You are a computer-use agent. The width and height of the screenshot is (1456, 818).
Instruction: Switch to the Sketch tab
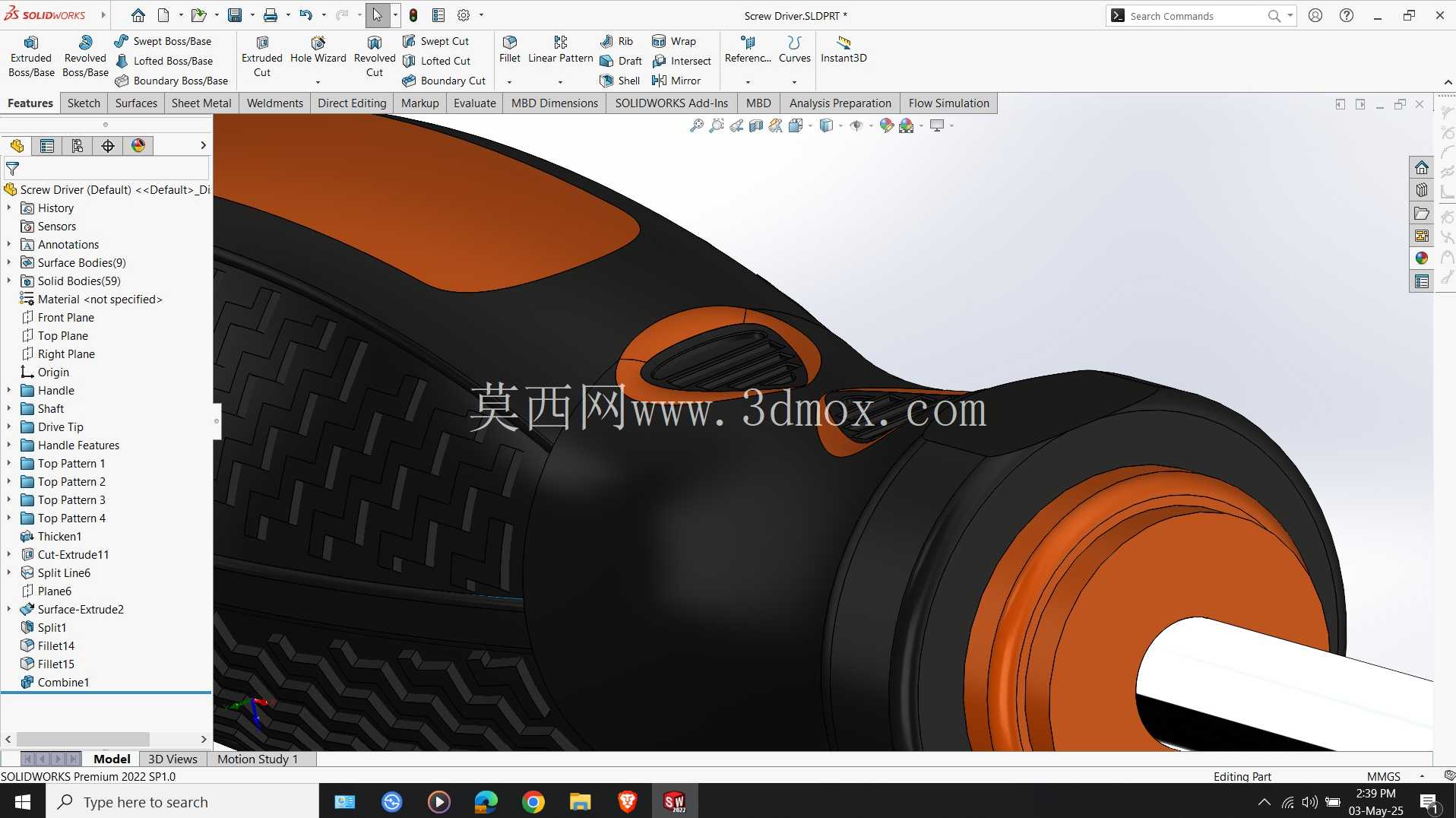[x=84, y=103]
